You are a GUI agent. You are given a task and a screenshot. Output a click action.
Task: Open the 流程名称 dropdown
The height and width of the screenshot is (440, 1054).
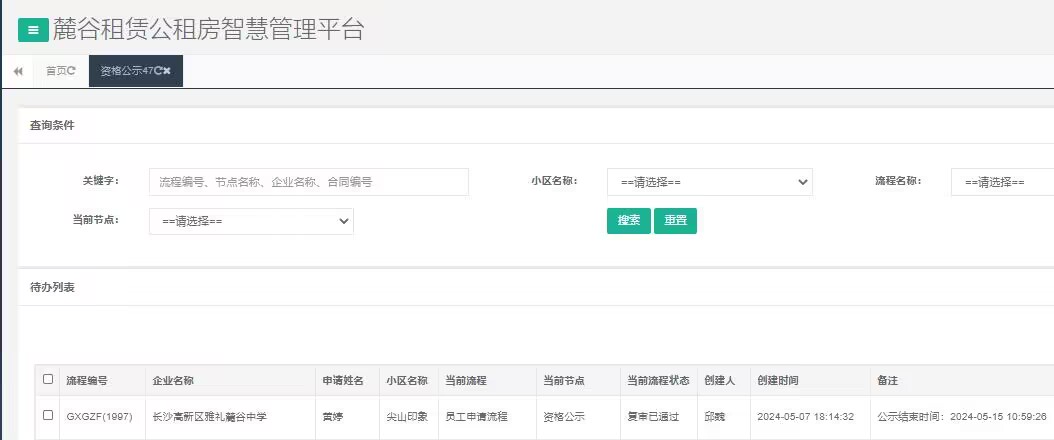pyautogui.click(x=1001, y=182)
